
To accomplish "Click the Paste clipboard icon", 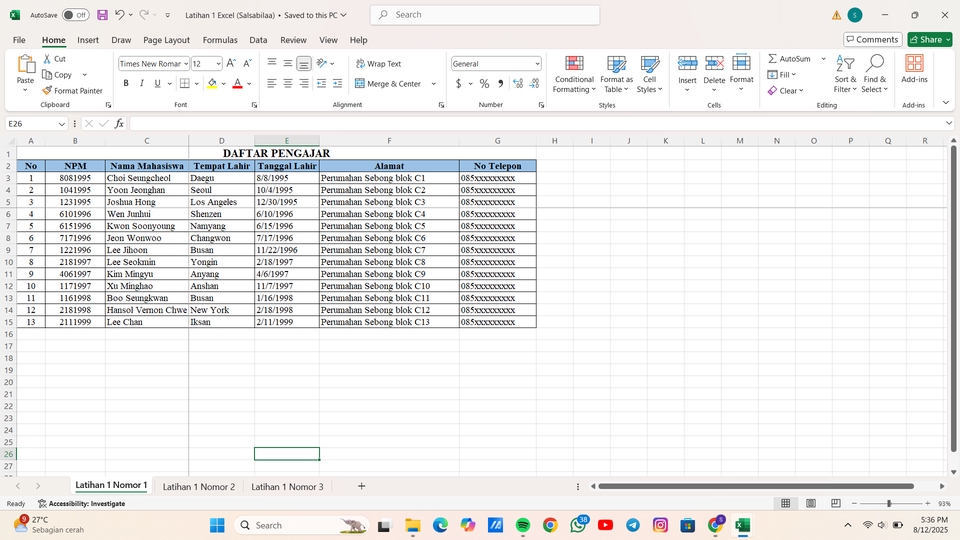I will pyautogui.click(x=25, y=64).
